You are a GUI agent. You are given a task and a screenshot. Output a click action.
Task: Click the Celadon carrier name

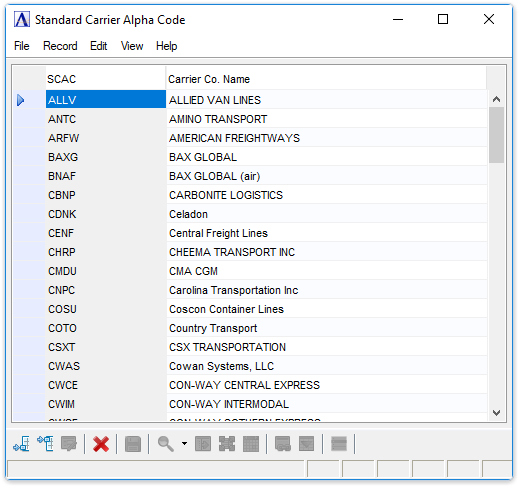188,214
